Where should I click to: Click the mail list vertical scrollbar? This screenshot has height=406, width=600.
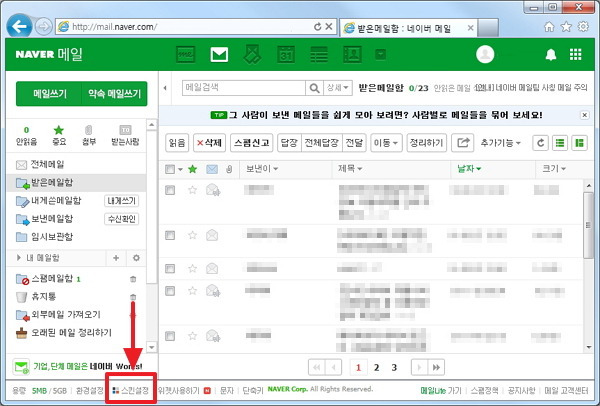tap(589, 225)
